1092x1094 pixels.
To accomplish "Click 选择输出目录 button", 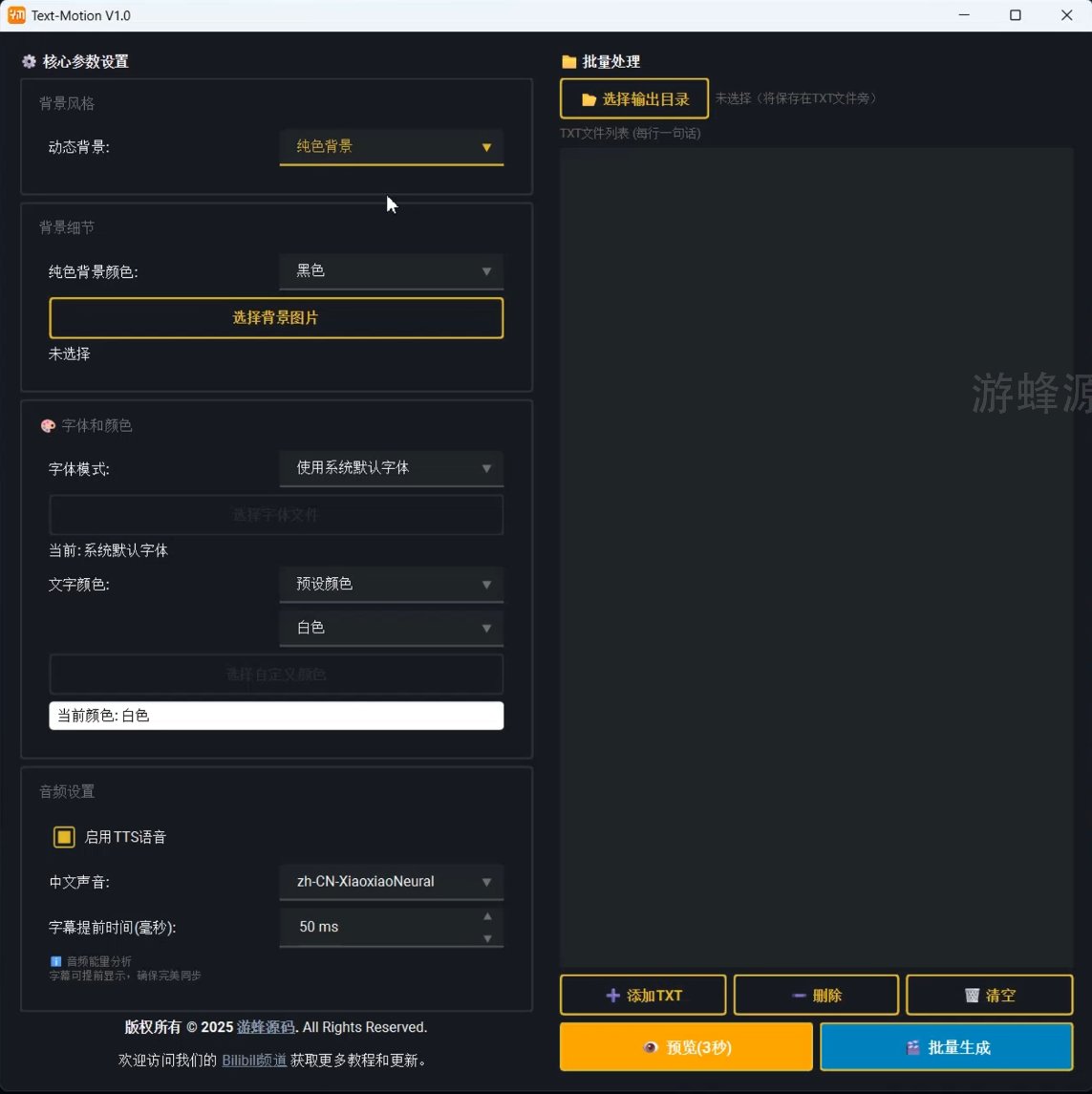I will [x=634, y=99].
